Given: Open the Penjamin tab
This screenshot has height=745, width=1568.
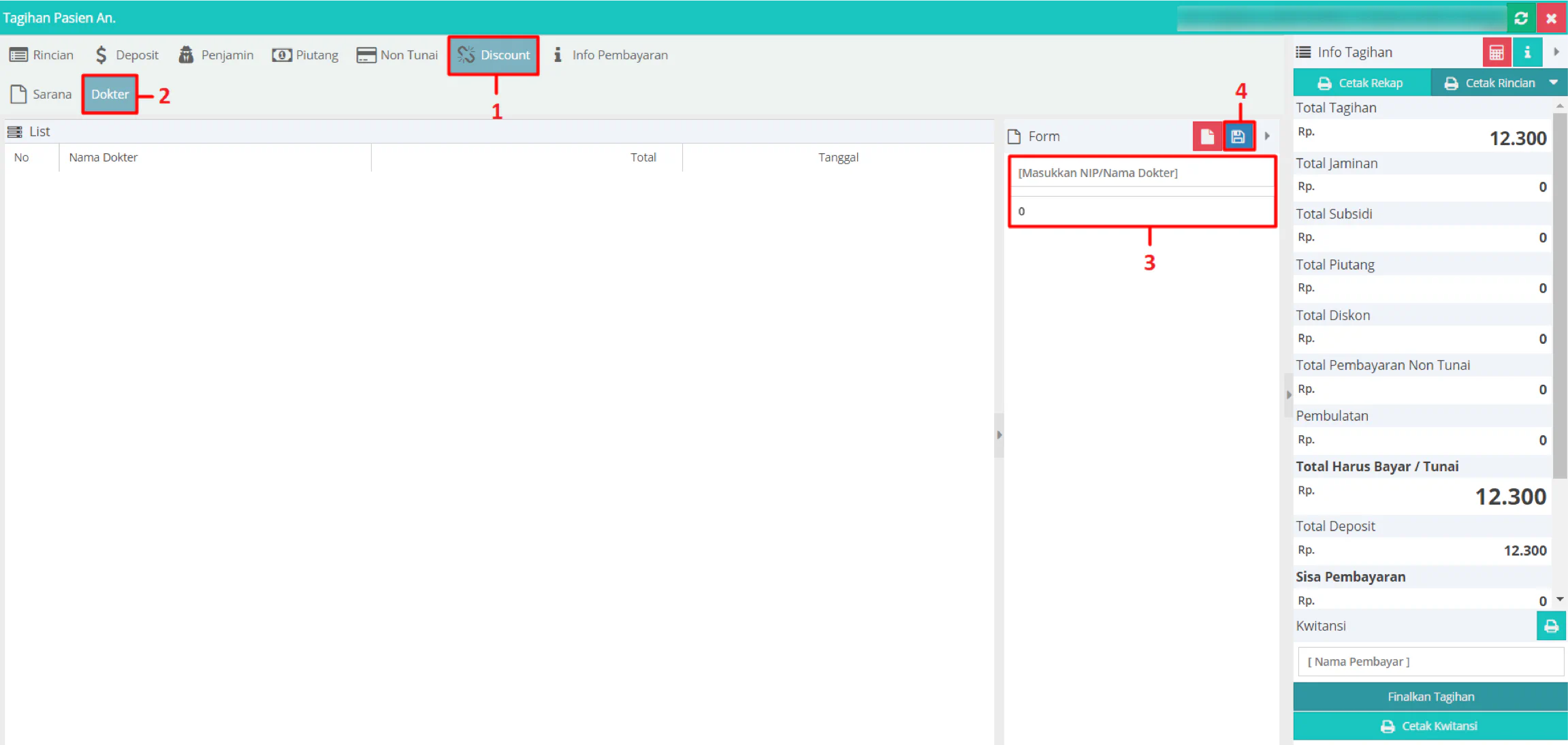Looking at the screenshot, I should point(216,54).
